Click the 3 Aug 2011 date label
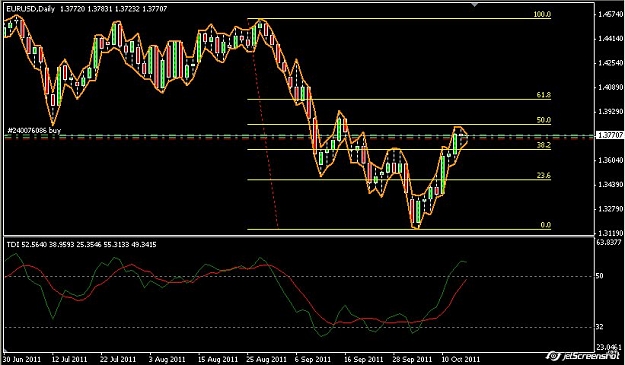 tap(167, 359)
